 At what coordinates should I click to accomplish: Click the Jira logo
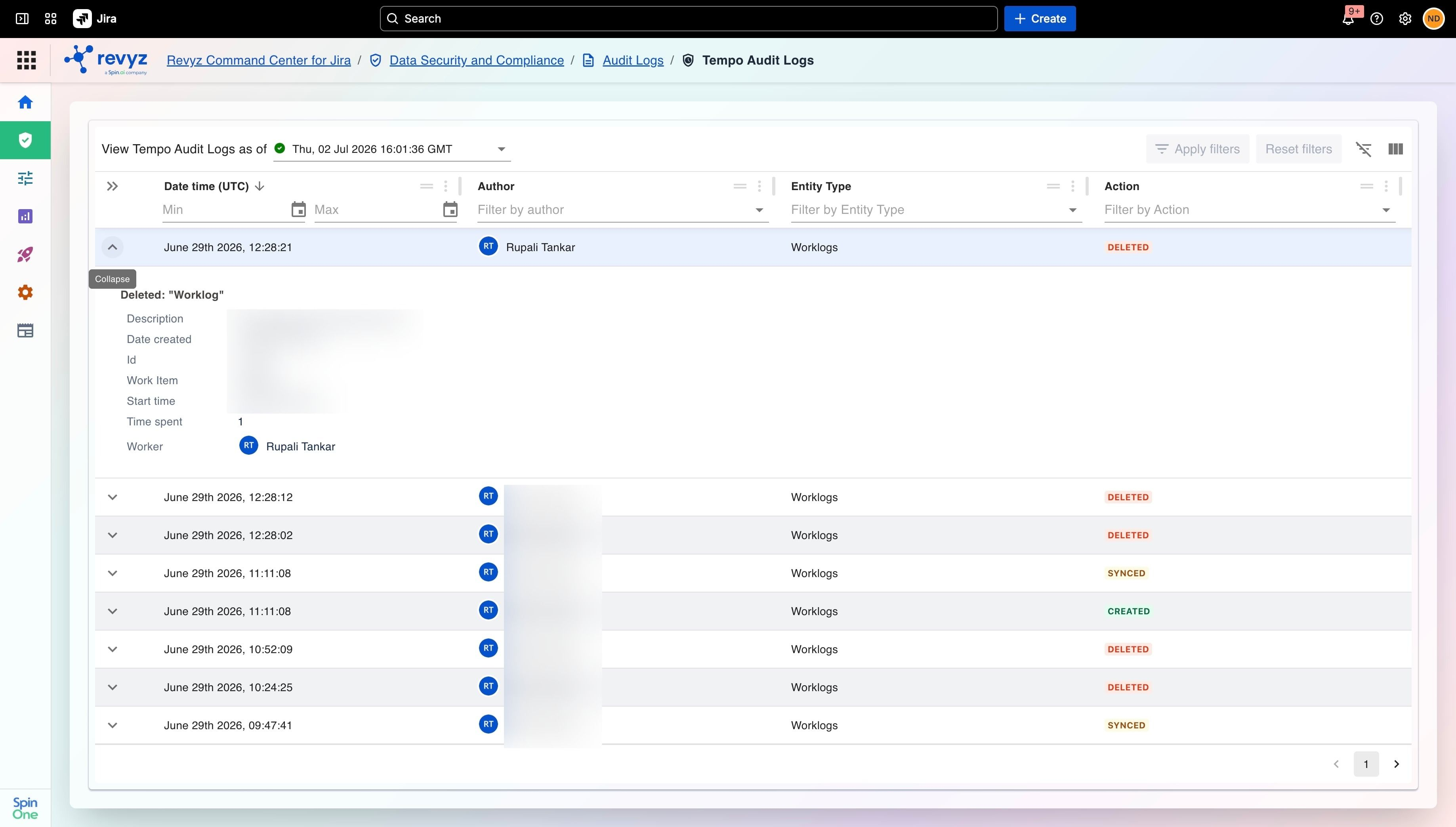[x=95, y=19]
